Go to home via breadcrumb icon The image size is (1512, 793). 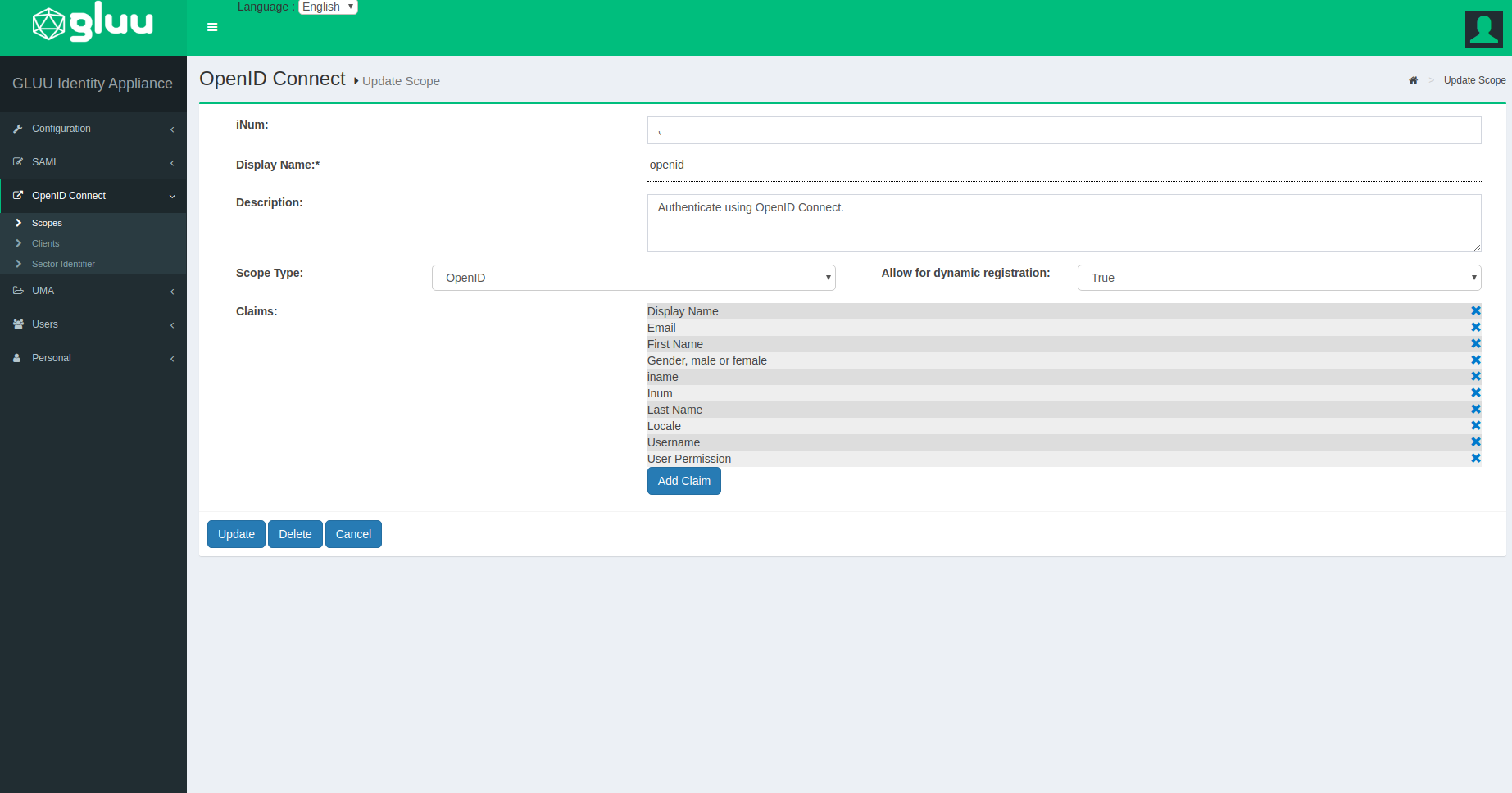(x=1413, y=80)
